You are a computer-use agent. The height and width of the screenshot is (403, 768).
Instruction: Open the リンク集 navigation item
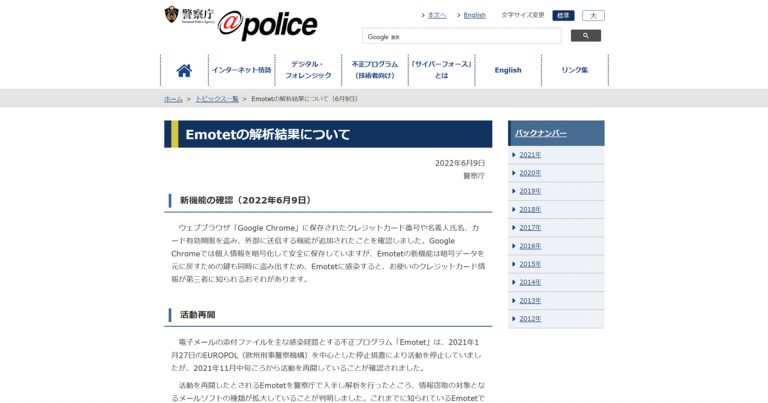click(x=574, y=71)
